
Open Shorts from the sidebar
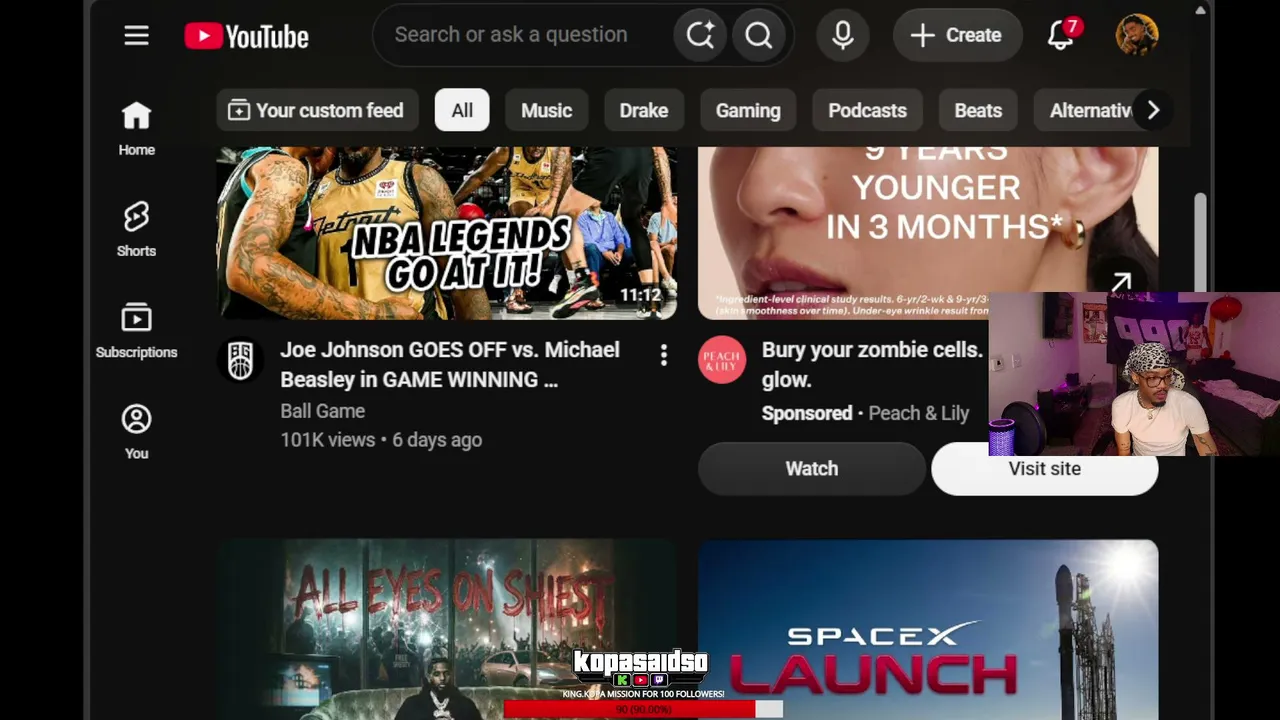click(x=136, y=230)
